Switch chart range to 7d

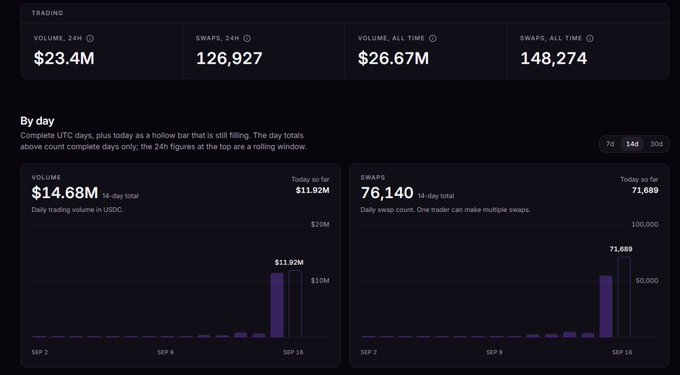610,144
